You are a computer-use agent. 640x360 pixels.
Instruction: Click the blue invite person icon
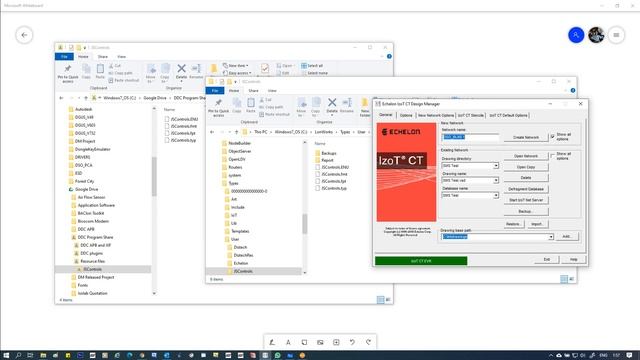[x=576, y=35]
